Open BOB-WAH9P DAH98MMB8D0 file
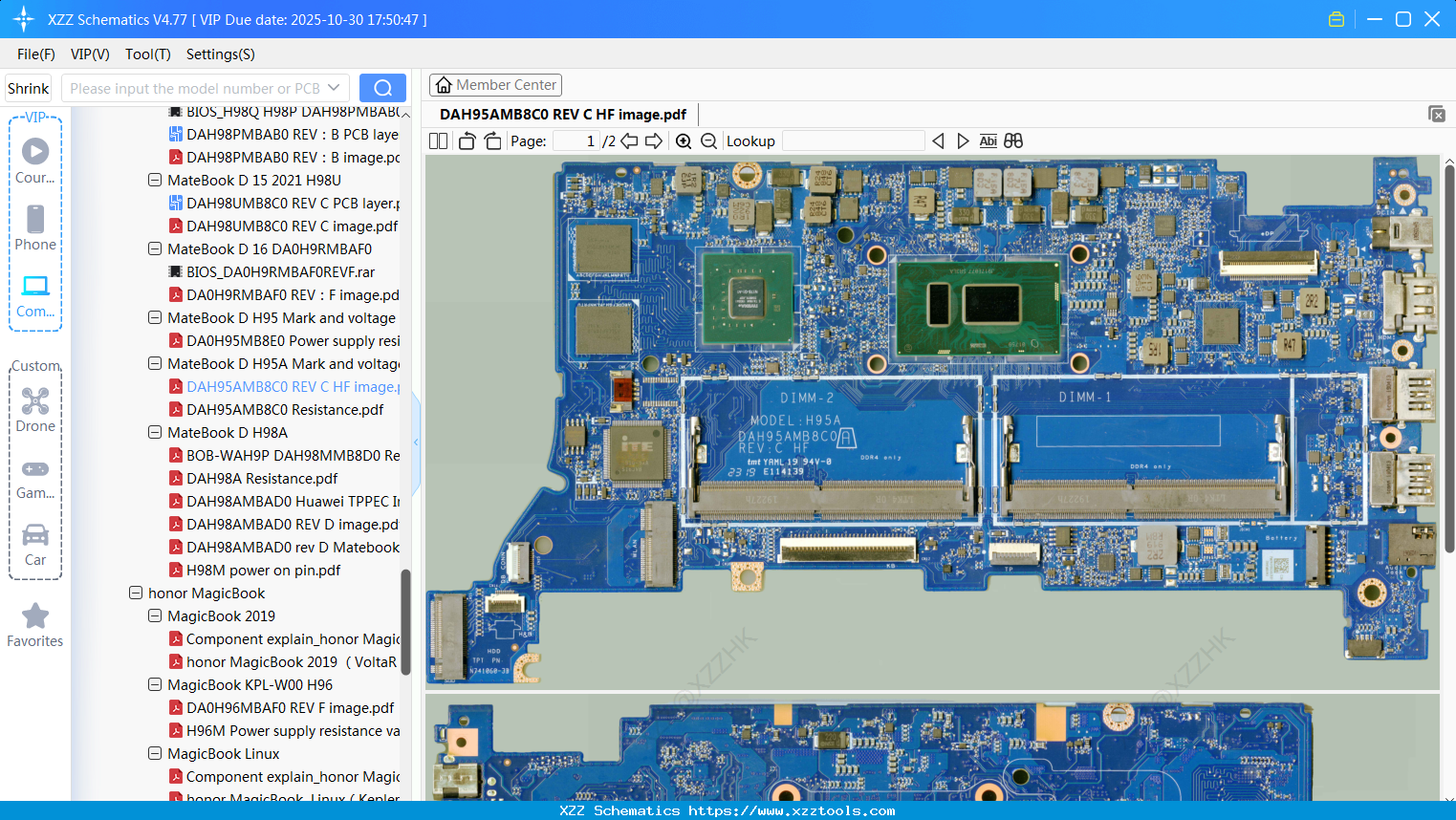Viewport: 1456px width, 820px height. [284, 455]
